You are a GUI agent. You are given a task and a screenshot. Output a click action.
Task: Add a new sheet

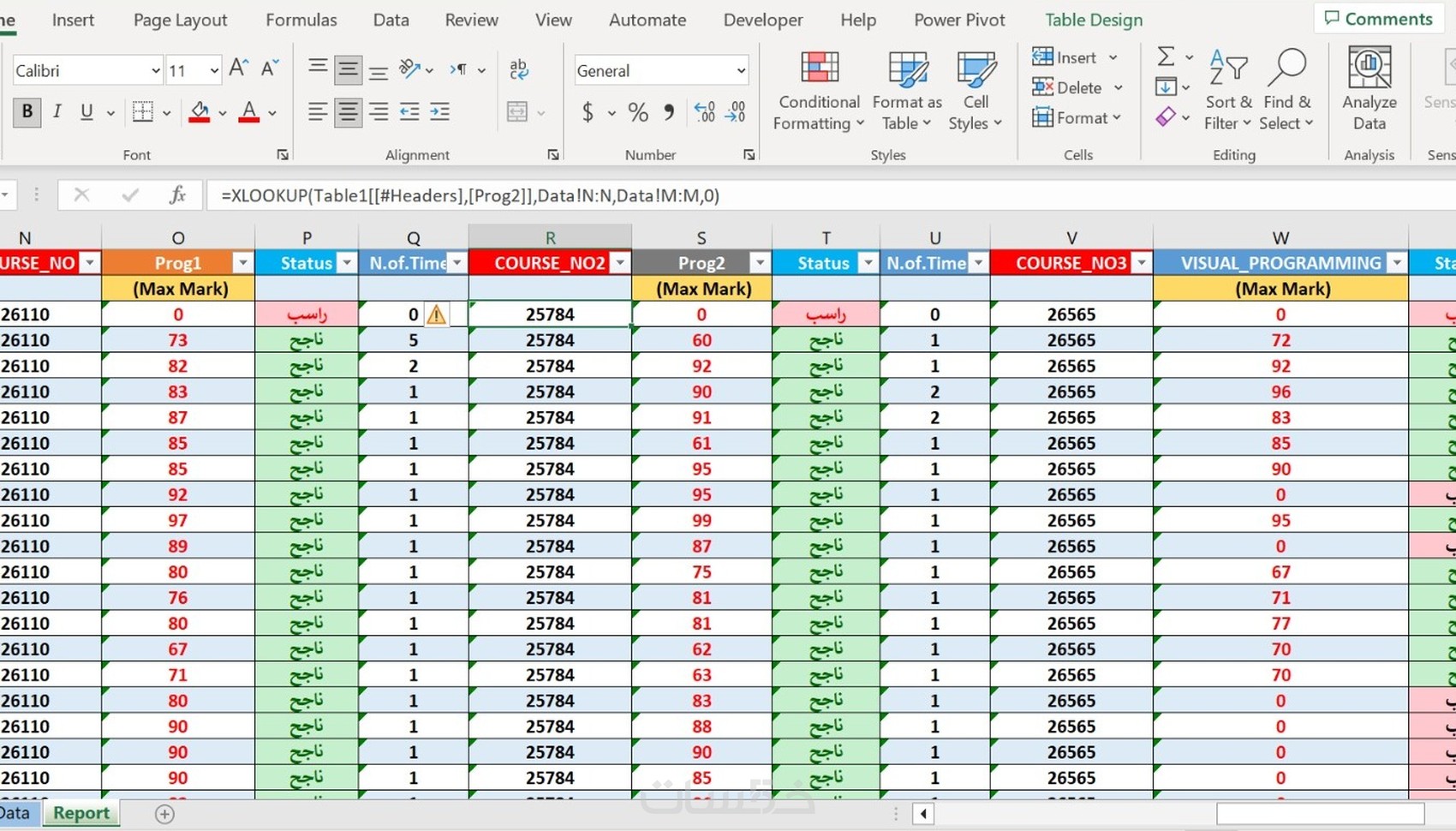164,814
